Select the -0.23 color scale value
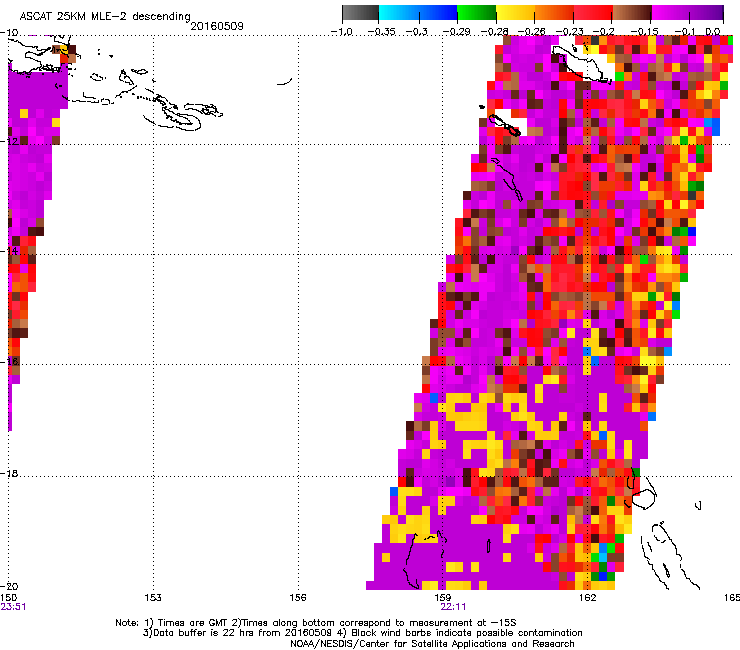Image resolution: width=740 pixels, height=650 pixels. click(x=570, y=32)
